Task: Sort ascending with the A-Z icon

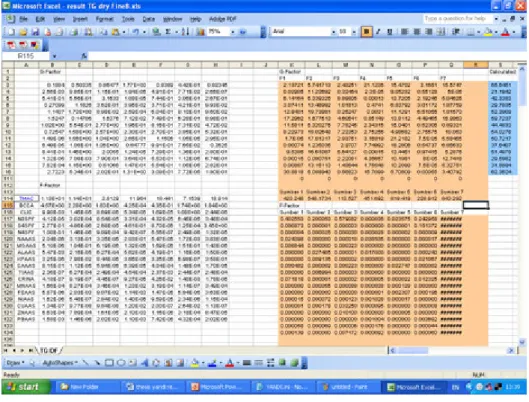Action: tap(185, 32)
